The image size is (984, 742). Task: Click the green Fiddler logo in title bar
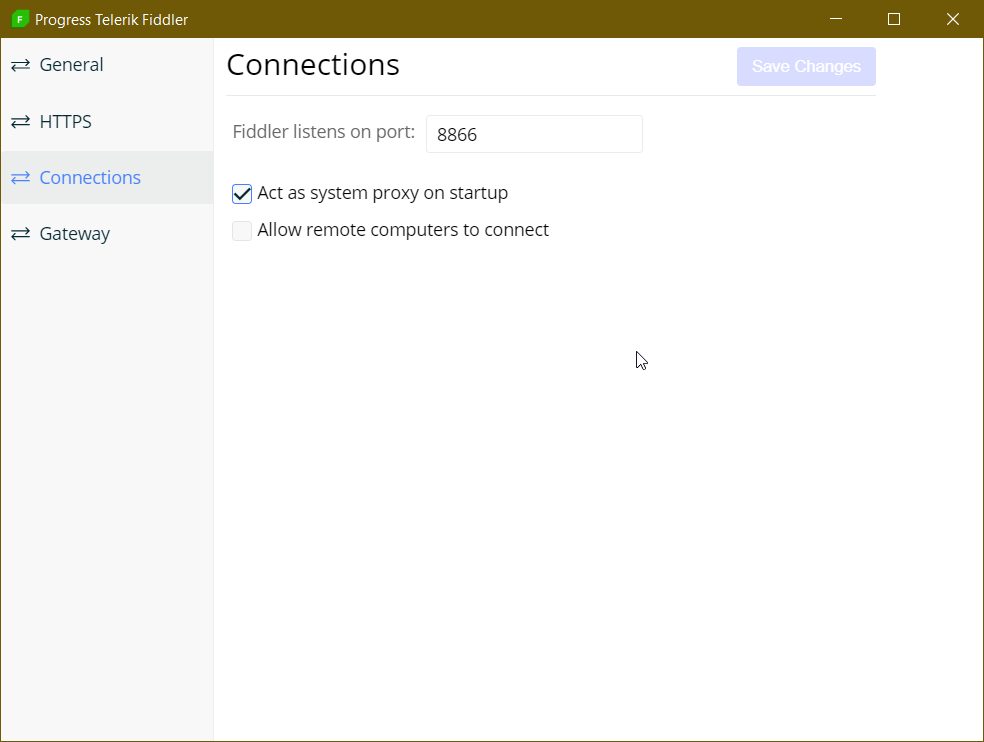(20, 19)
